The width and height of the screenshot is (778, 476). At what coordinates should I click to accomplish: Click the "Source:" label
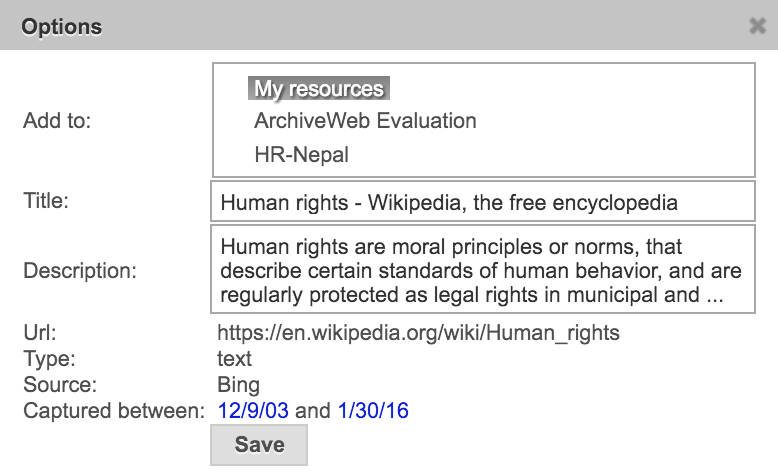59,385
